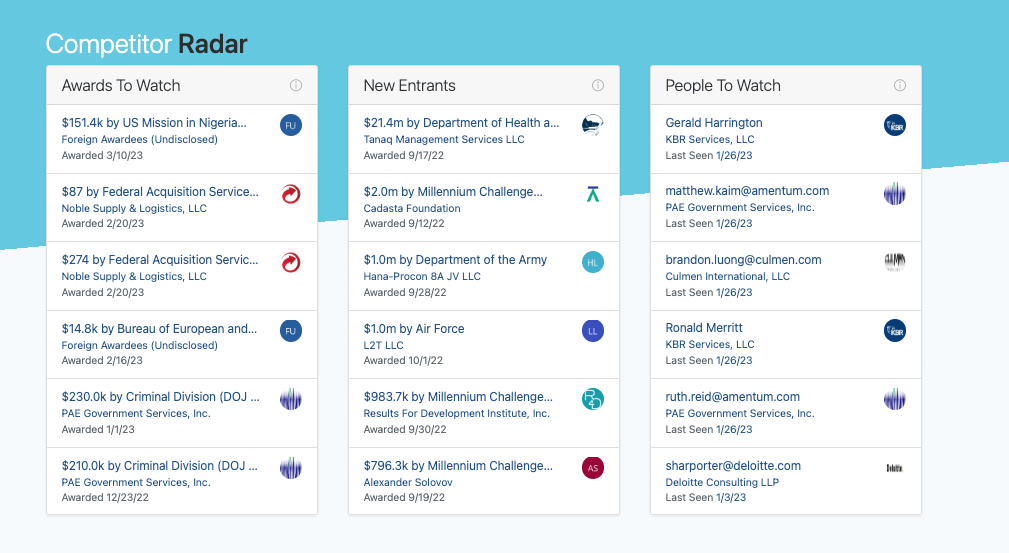This screenshot has width=1009, height=553.
Task: Click the Culmen International logo thumbnail
Action: [895, 262]
